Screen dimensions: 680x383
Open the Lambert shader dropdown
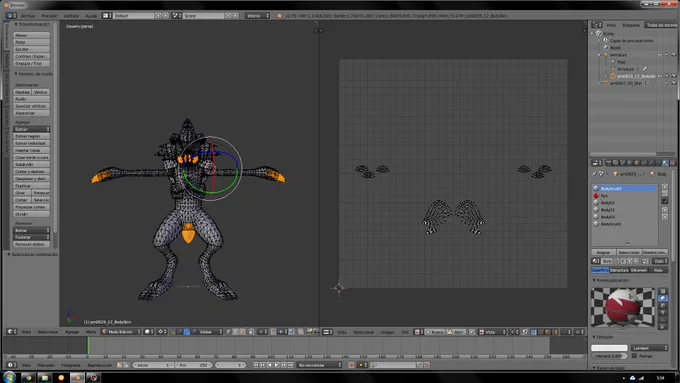coord(649,348)
